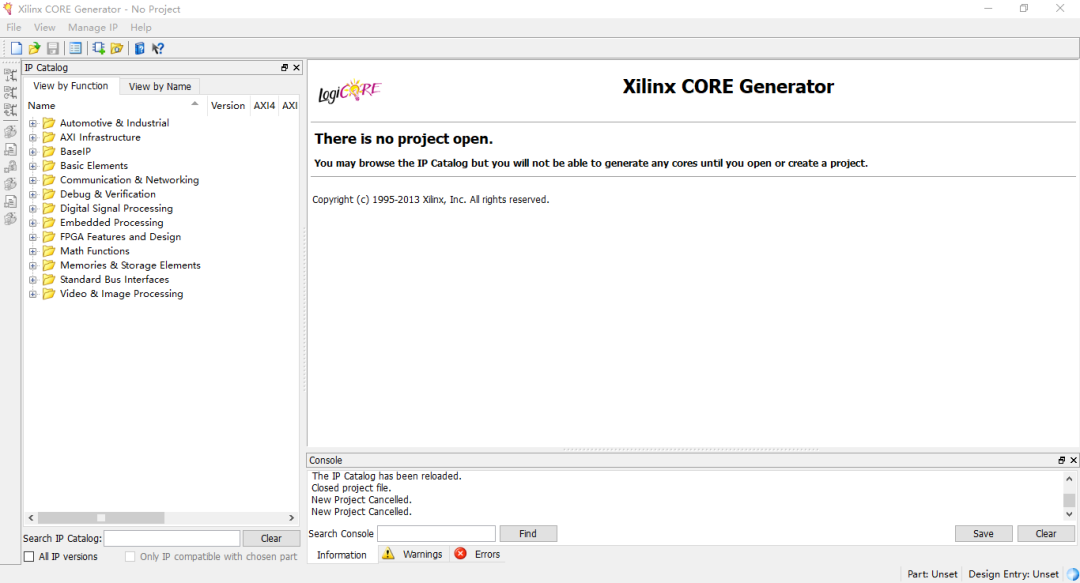Image resolution: width=1080 pixels, height=583 pixels.
Task: Expand the Communication & Networking tree node
Action: click(x=32, y=179)
